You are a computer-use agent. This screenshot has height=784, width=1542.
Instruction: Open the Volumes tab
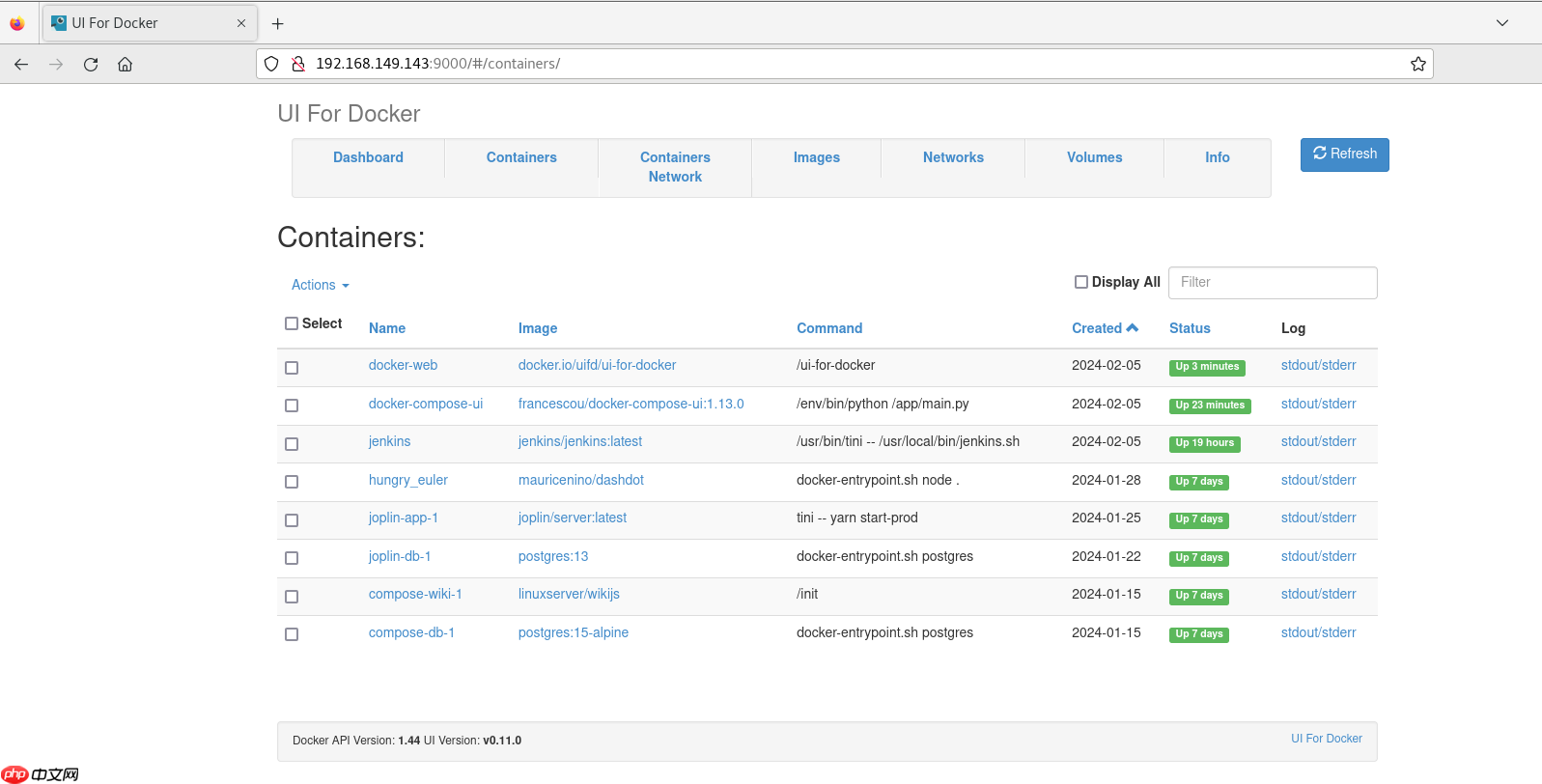pyautogui.click(x=1094, y=157)
